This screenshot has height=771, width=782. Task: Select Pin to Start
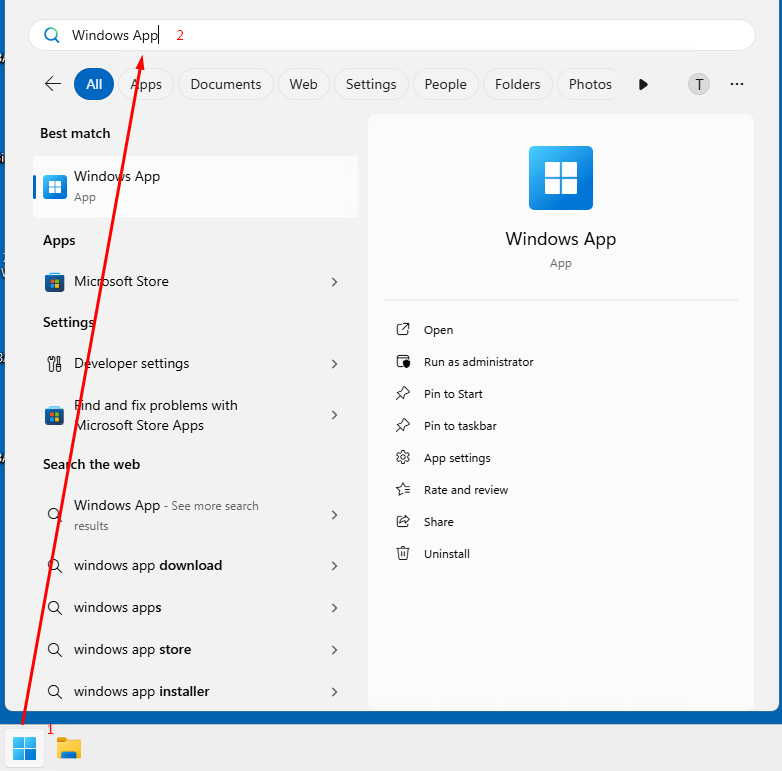tap(453, 394)
